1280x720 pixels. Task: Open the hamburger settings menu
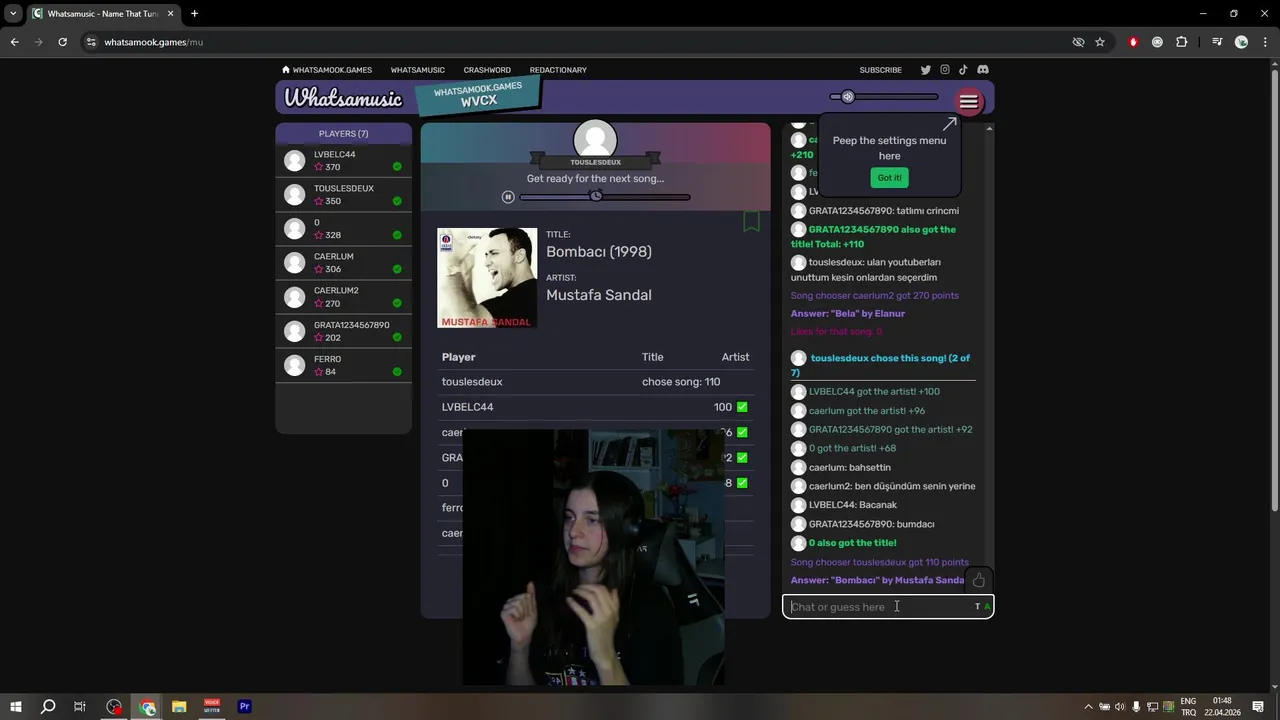968,102
